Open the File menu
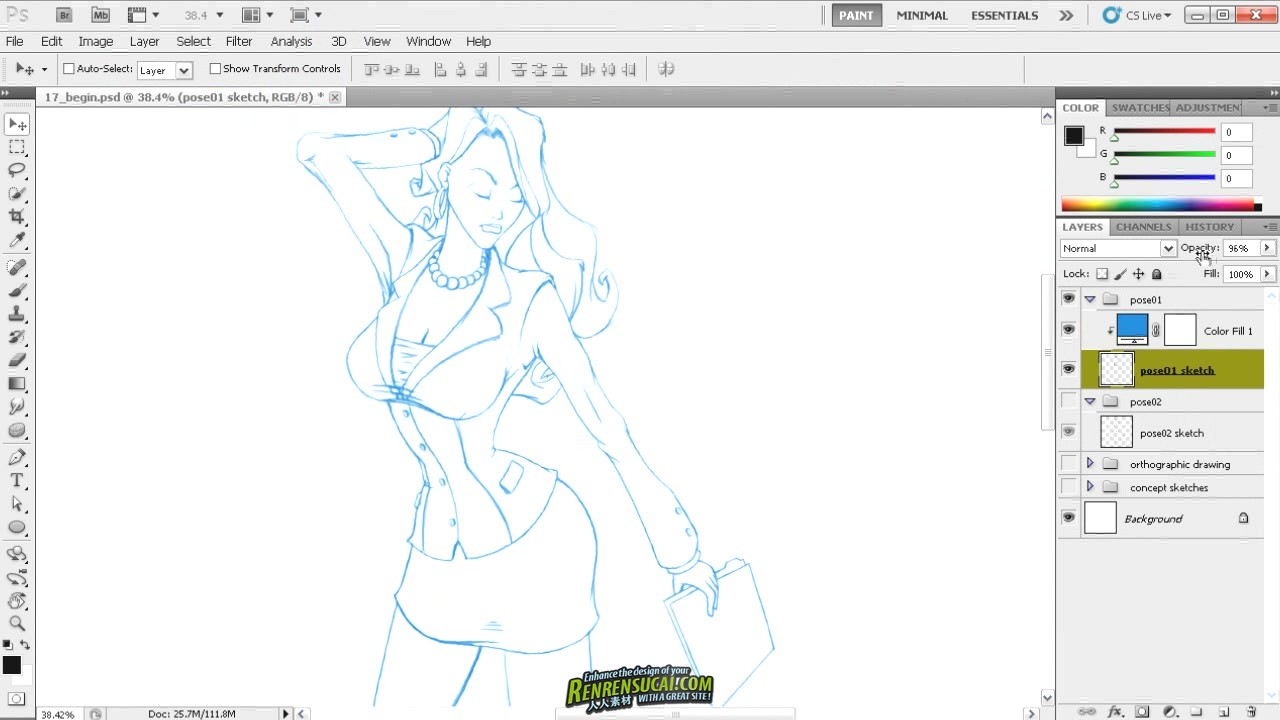This screenshot has width=1280, height=720. [x=14, y=41]
